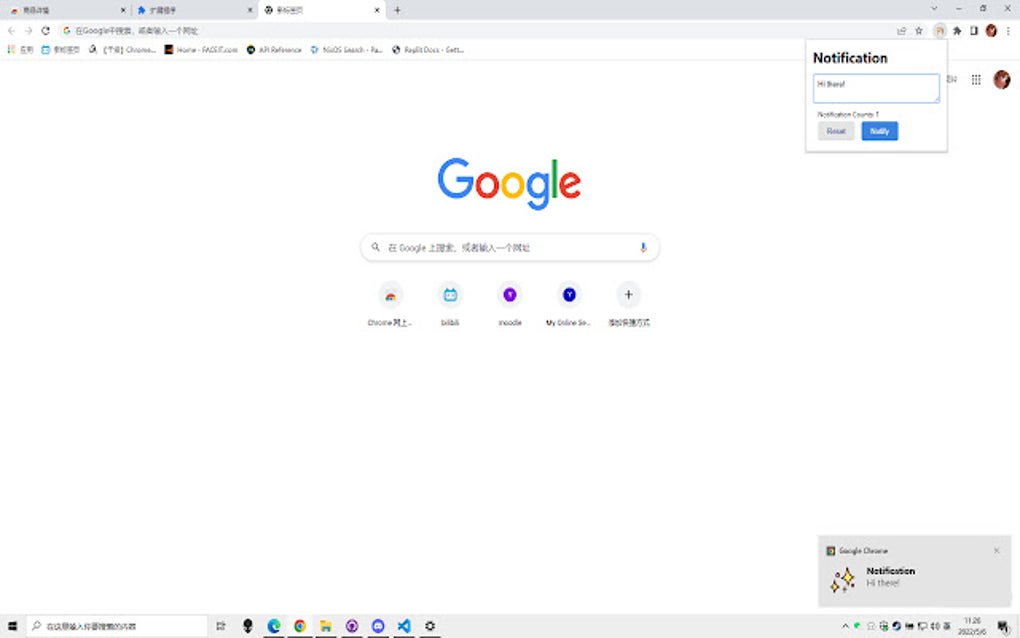This screenshot has width=1020, height=638.
Task: Click the message text field in the popup
Action: (x=876, y=88)
